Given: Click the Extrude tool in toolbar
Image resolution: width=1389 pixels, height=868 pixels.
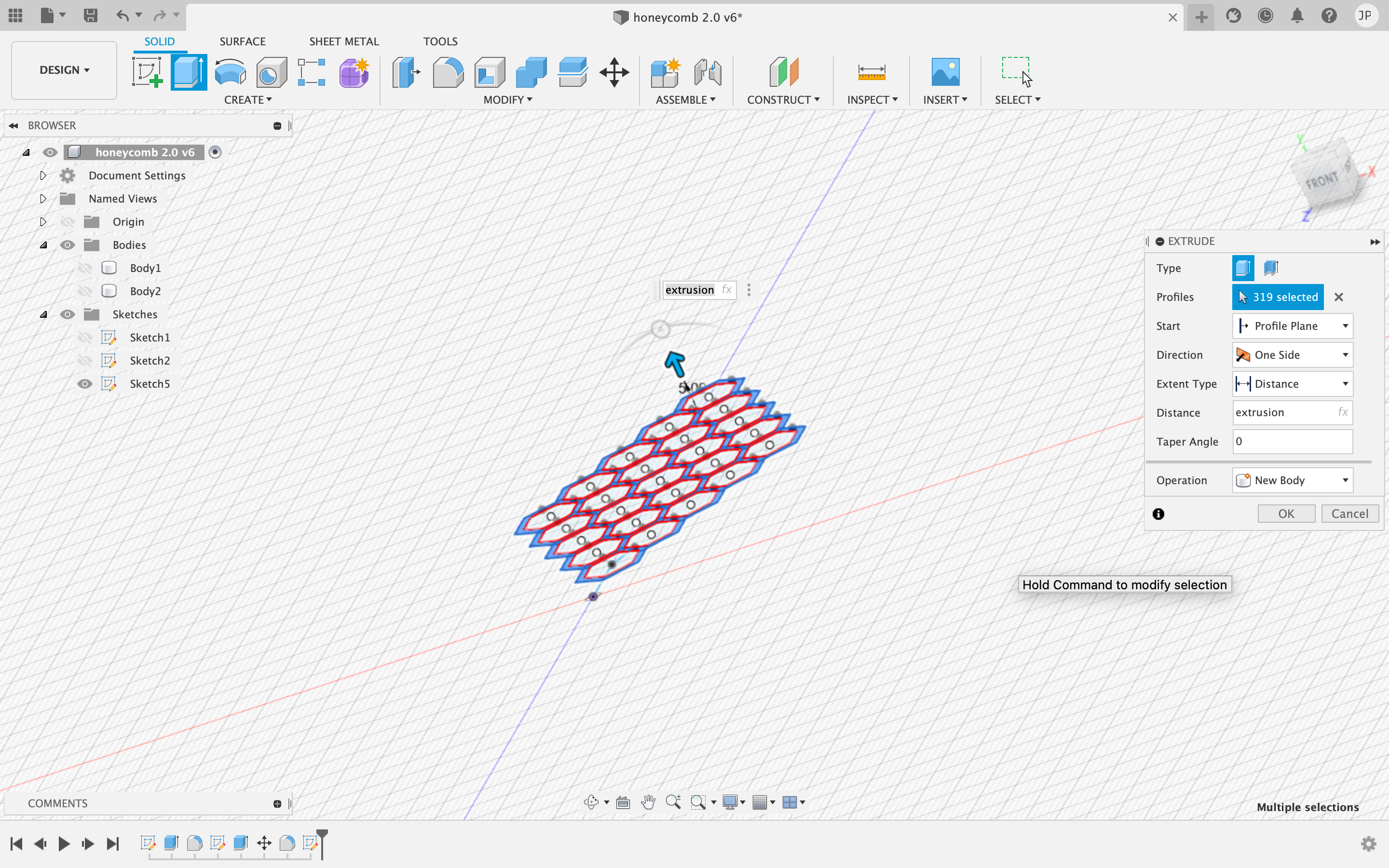Looking at the screenshot, I should (x=189, y=72).
